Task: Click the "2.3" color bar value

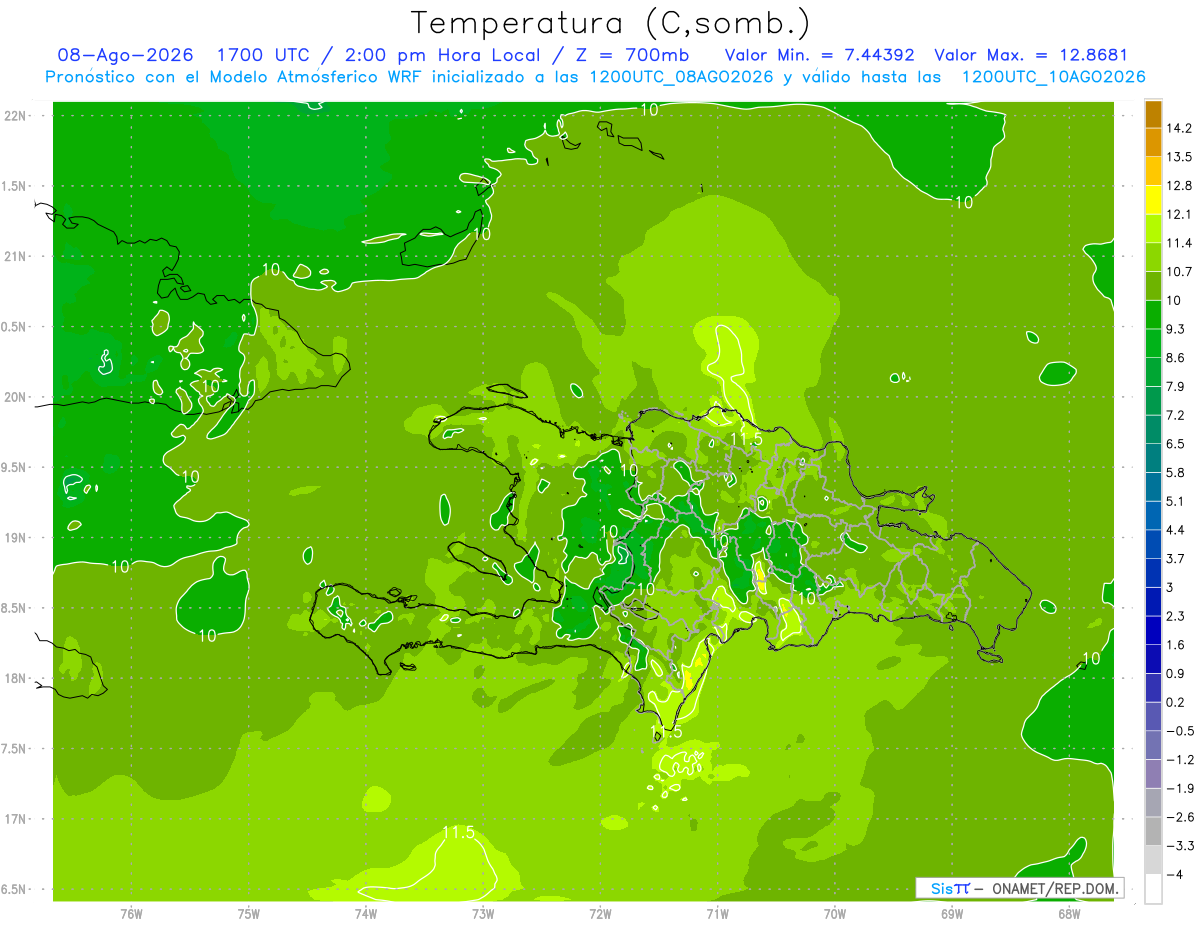Action: [x=1176, y=616]
